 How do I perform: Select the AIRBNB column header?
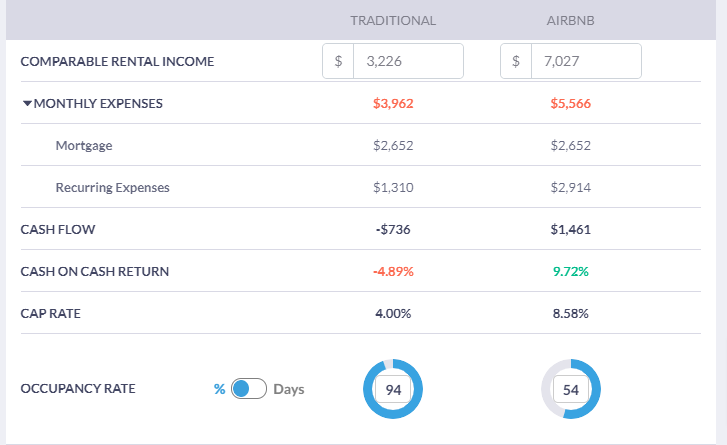(x=570, y=20)
